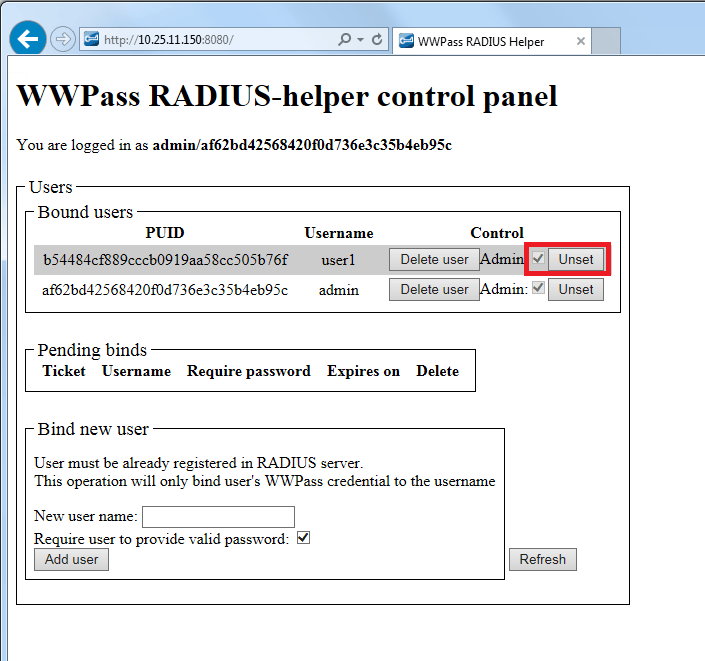Click the site icon in address bar

tap(92, 40)
